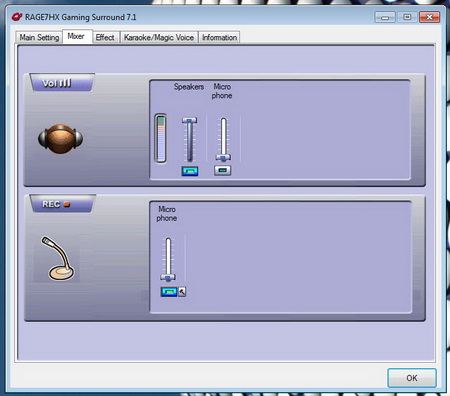Click the headphone head icon
The height and width of the screenshot is (396, 450).
point(60,139)
